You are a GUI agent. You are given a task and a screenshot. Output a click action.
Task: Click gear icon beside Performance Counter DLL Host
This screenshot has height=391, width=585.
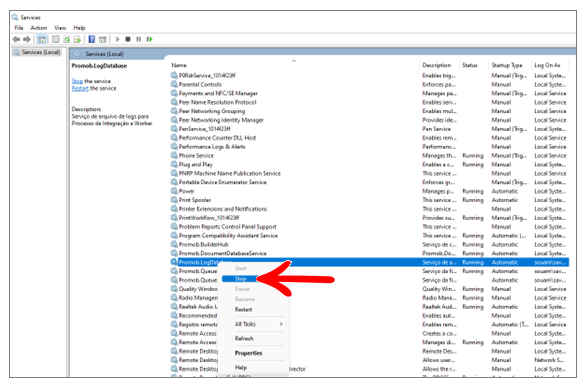coord(174,138)
